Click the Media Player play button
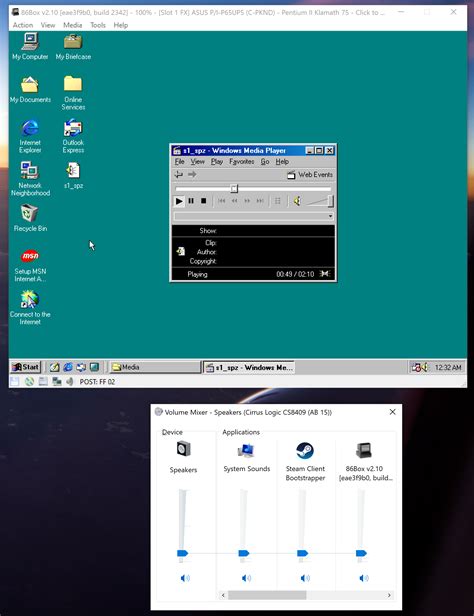 pyautogui.click(x=179, y=201)
